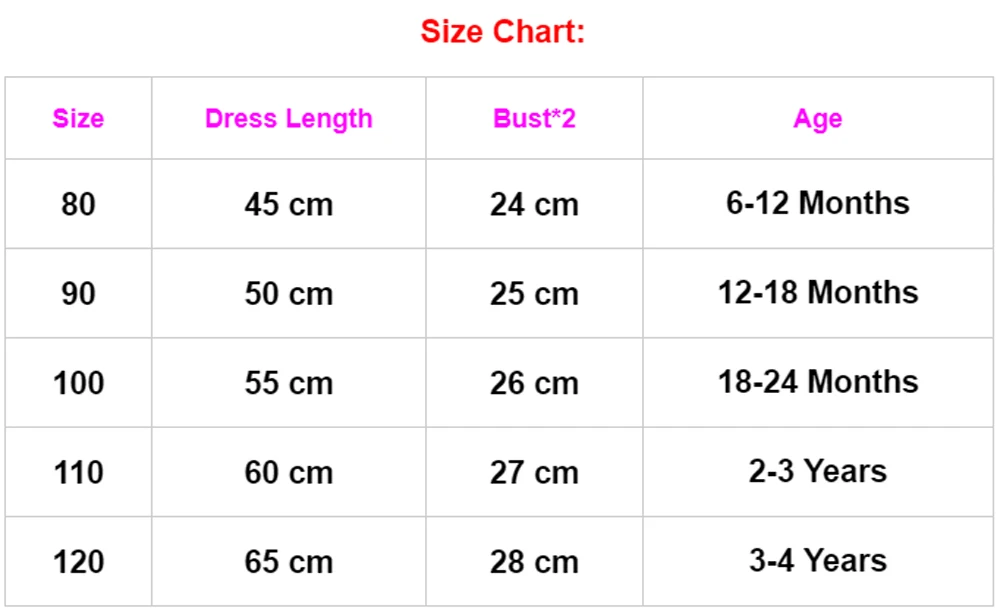Select the 3-4 Years age cell
This screenshot has width=1000, height=614.
point(818,560)
